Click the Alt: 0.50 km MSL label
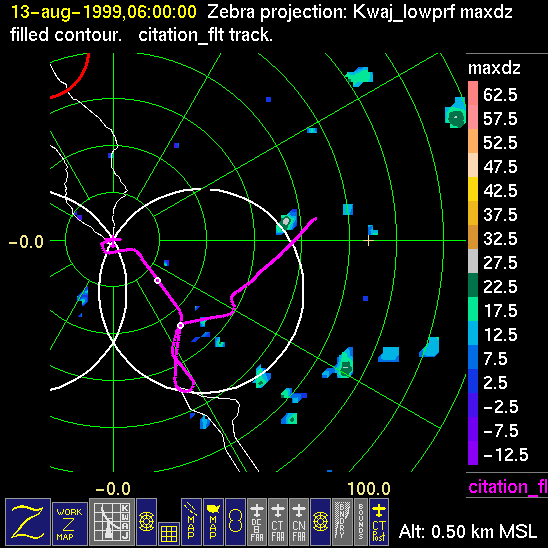The height and width of the screenshot is (548, 548). tap(468, 532)
